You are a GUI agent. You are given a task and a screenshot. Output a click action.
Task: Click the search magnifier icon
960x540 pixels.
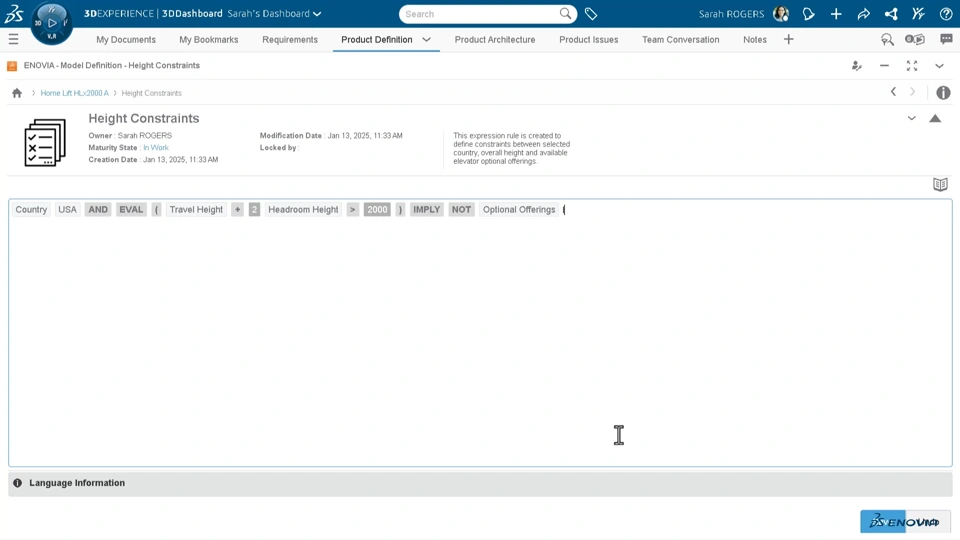coord(565,13)
